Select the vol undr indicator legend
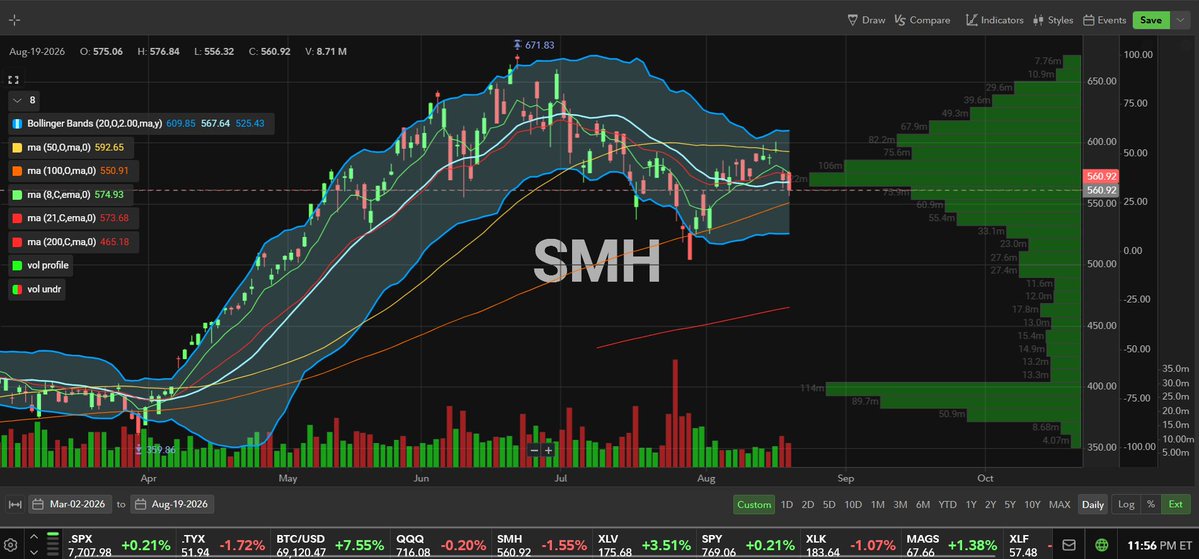 point(37,290)
